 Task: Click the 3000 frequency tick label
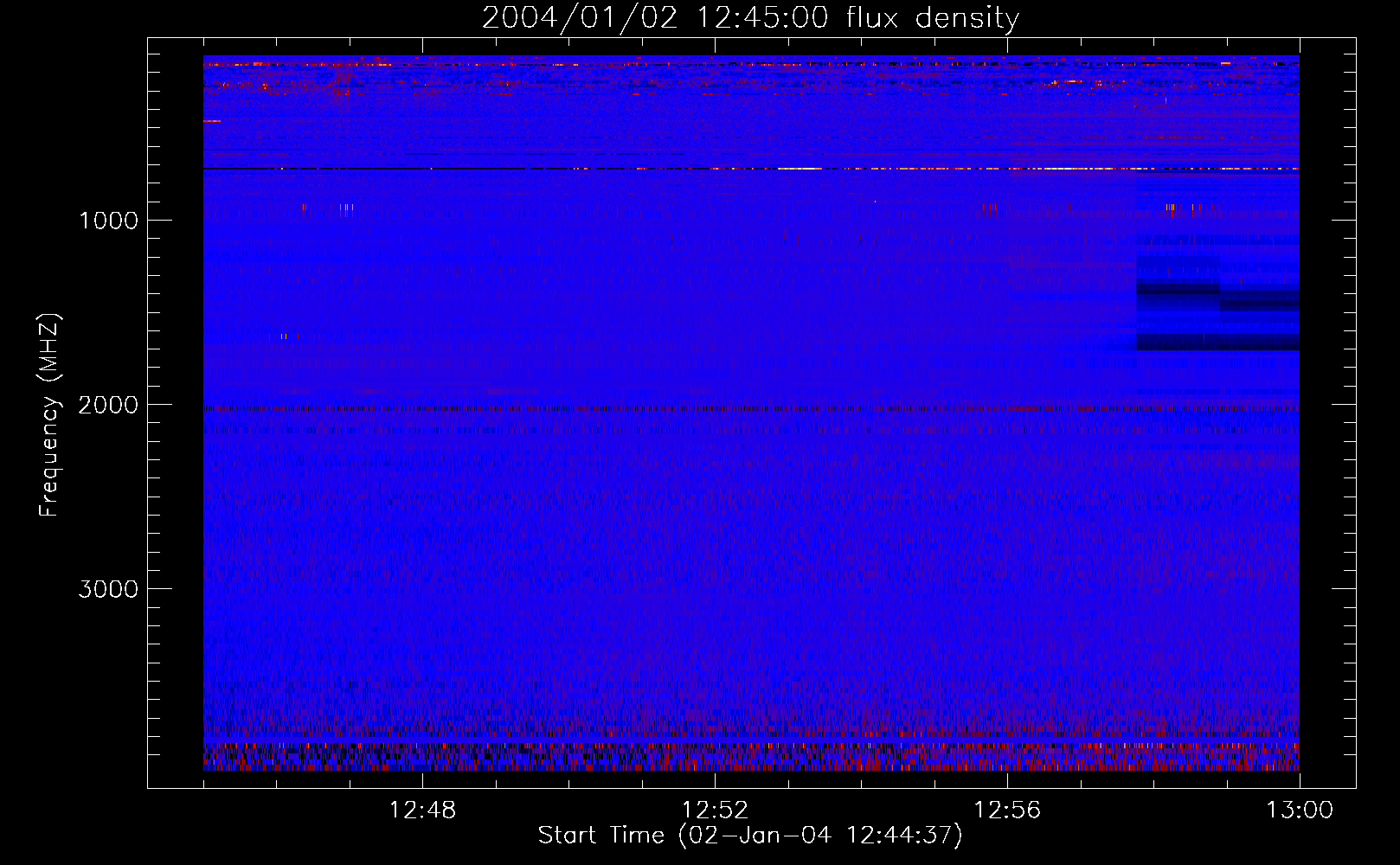[108, 589]
